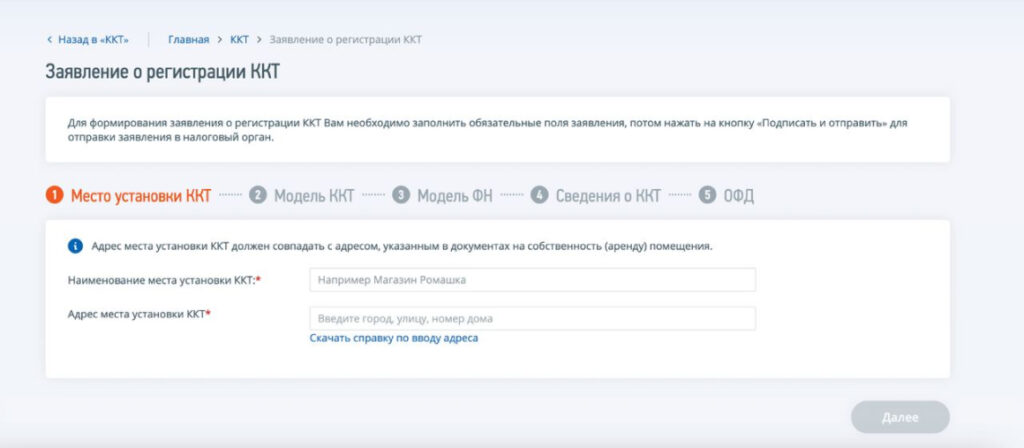Viewport: 1024px width, 448px height.
Task: Focus the «Адрес места установки ККТ» input
Action: [532, 319]
